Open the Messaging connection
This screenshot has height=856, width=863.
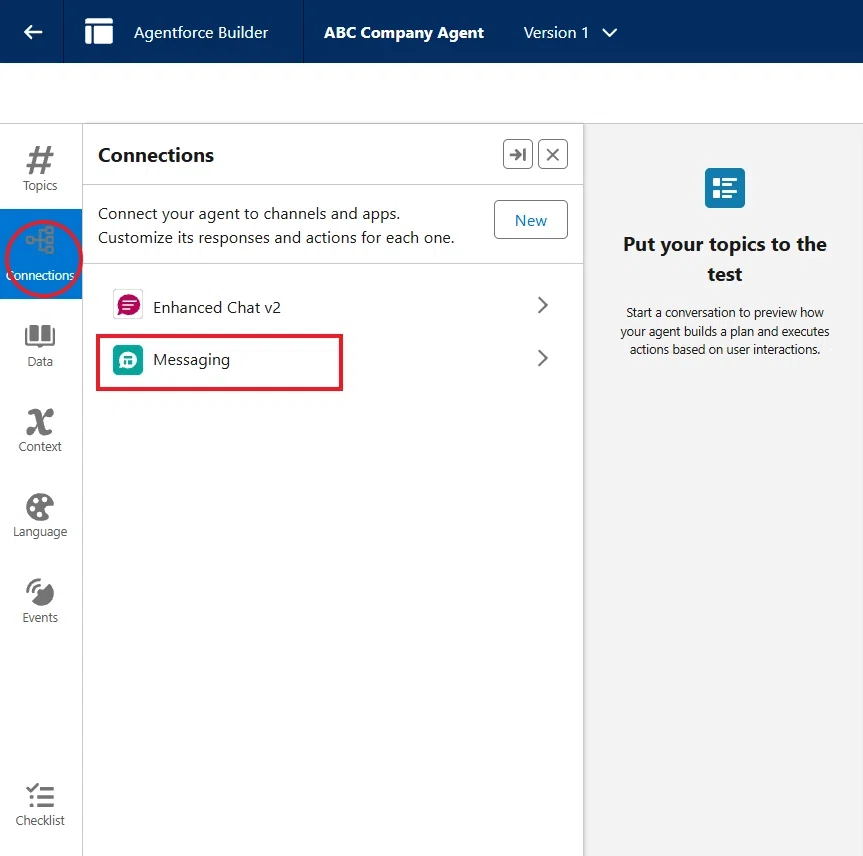[x=332, y=359]
